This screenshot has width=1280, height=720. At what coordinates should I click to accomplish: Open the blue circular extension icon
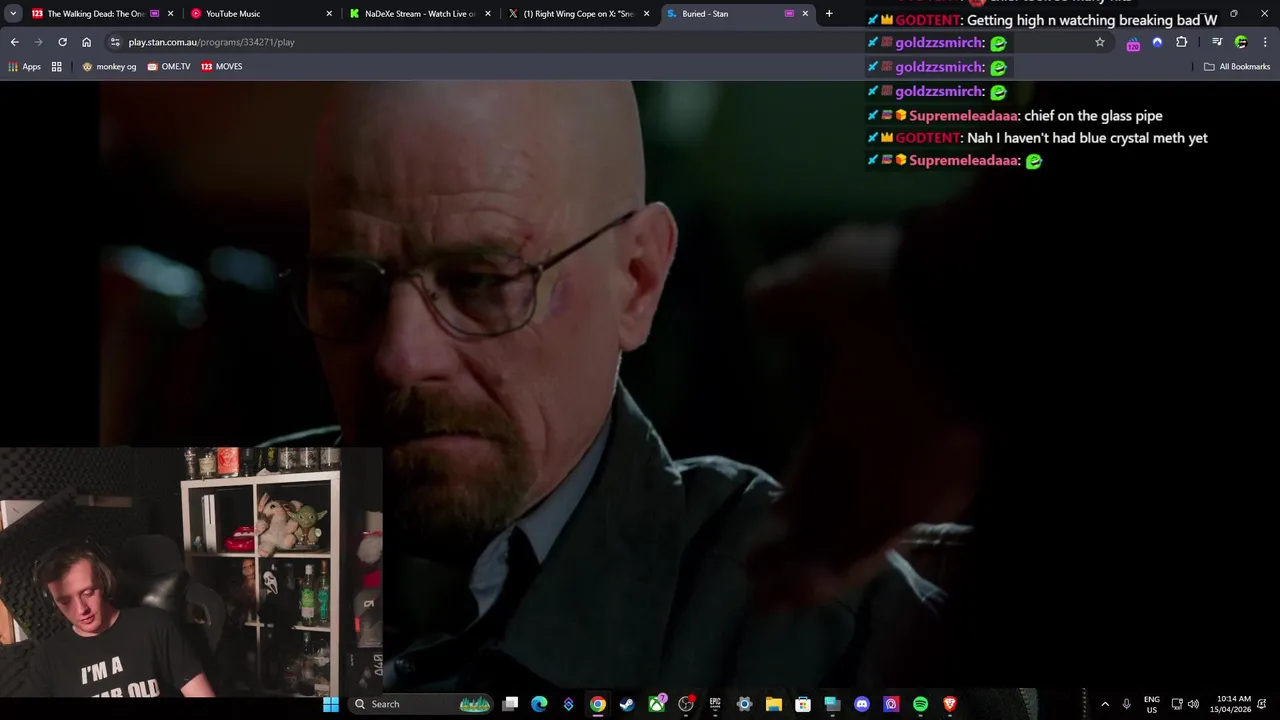coord(1157,42)
